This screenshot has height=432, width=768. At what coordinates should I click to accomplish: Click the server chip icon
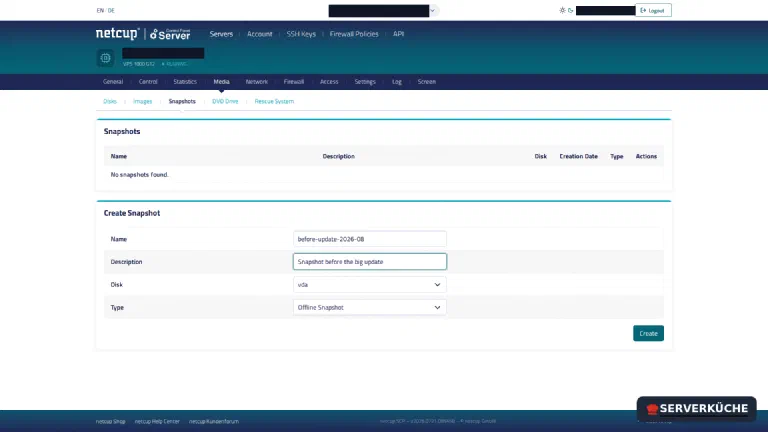pyautogui.click(x=105, y=58)
